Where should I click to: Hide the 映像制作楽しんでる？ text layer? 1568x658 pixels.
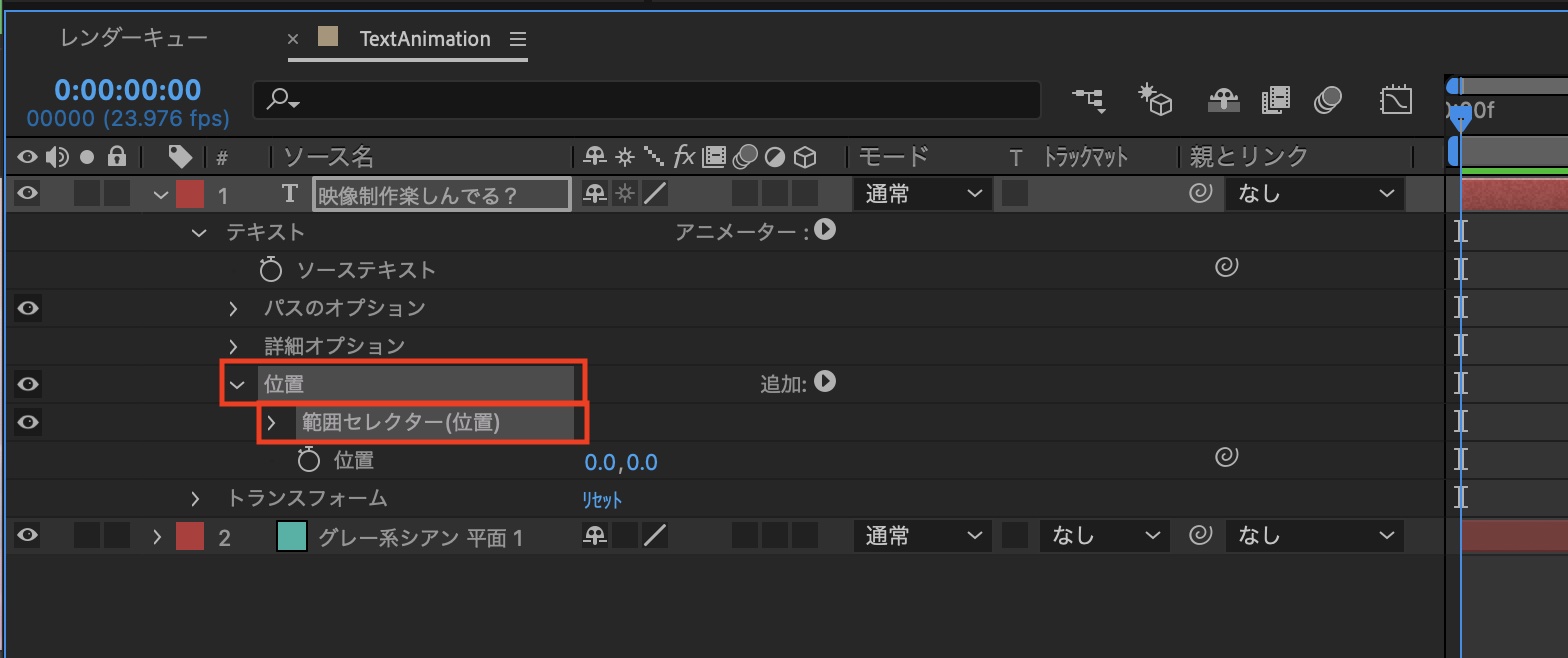(x=27, y=193)
